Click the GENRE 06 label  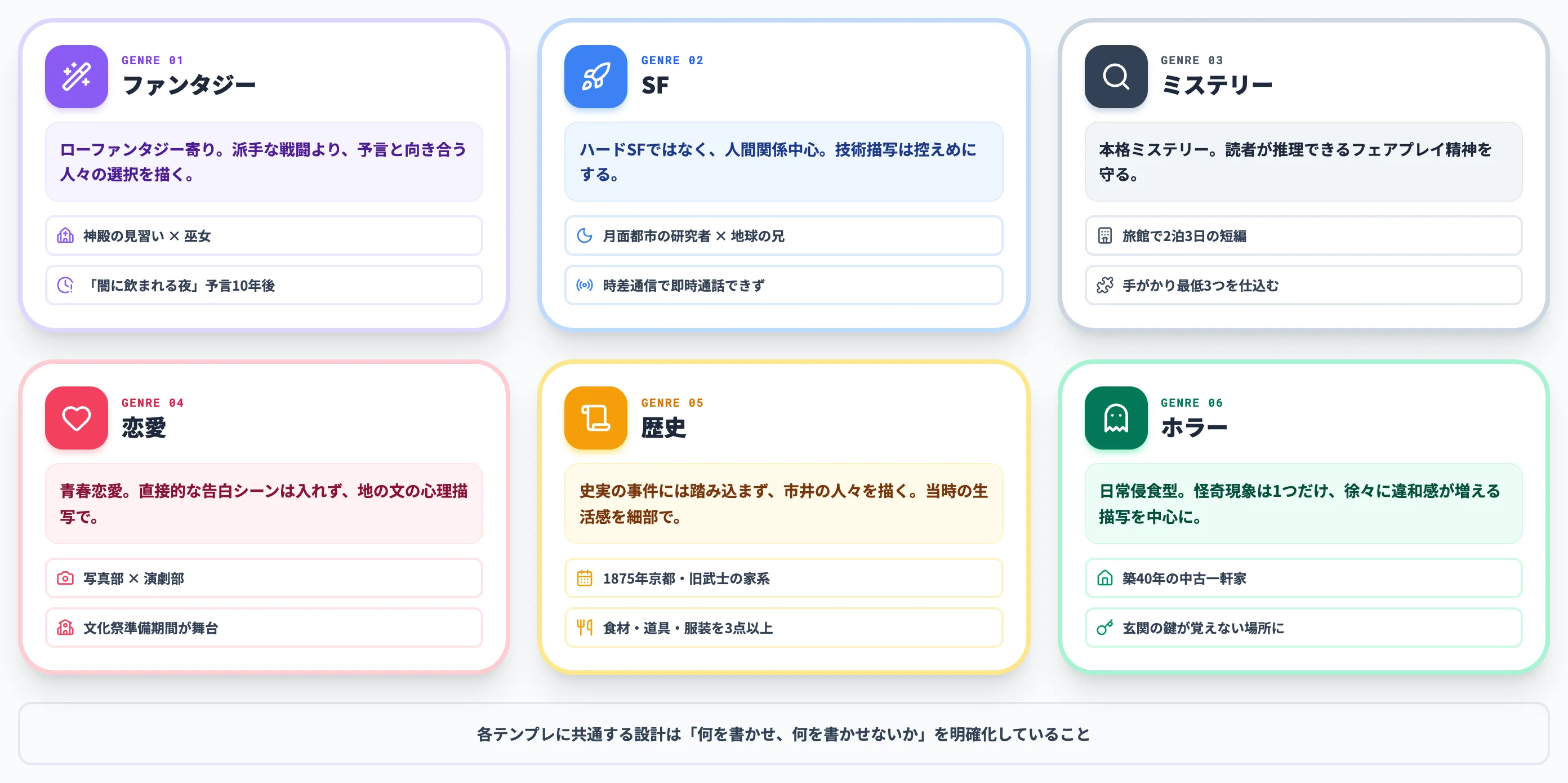(1192, 402)
